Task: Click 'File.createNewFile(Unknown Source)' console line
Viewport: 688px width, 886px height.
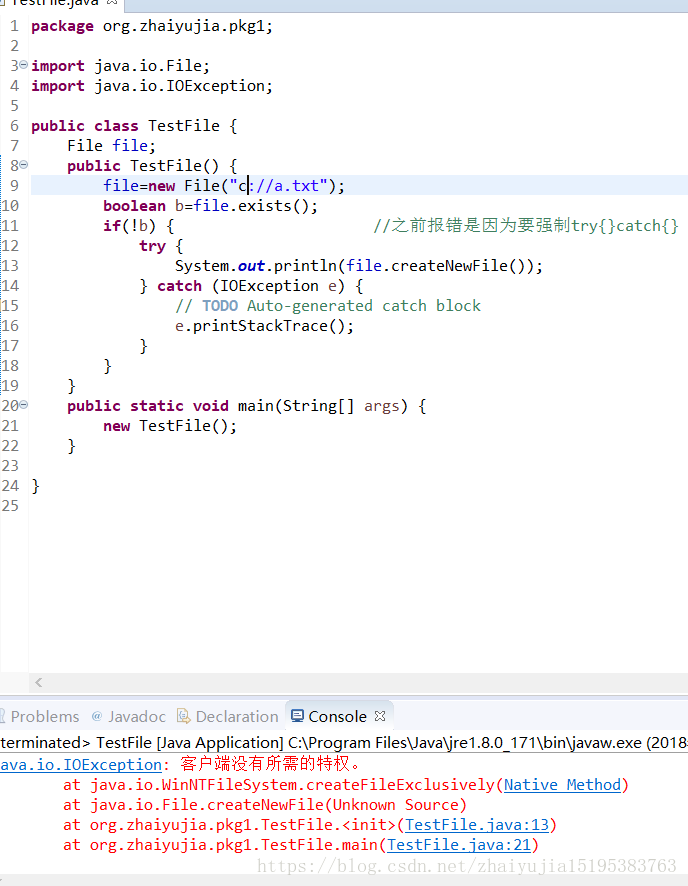Action: pos(265,805)
